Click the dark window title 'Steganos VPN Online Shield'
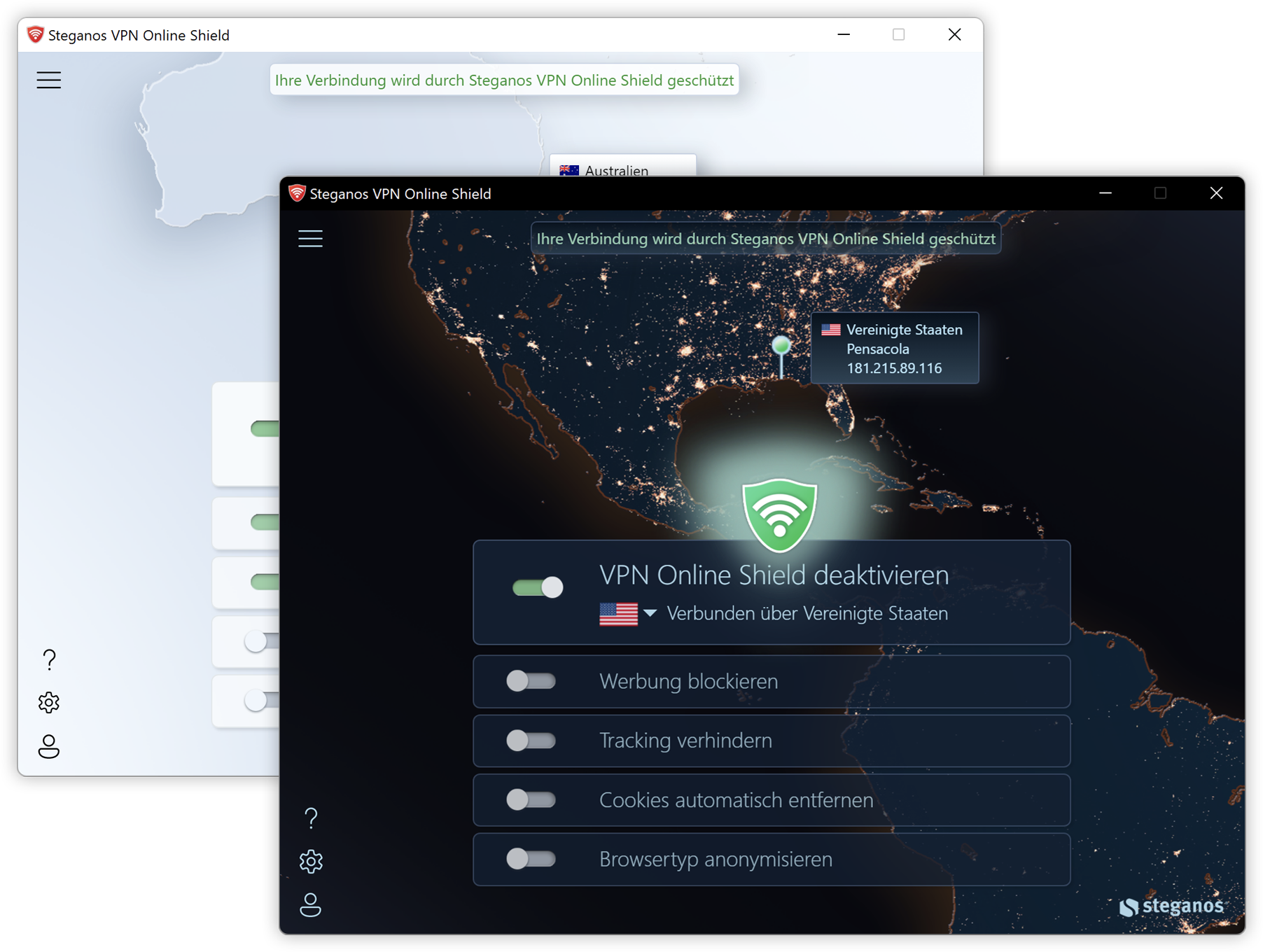This screenshot has width=1263, height=952. (x=400, y=194)
